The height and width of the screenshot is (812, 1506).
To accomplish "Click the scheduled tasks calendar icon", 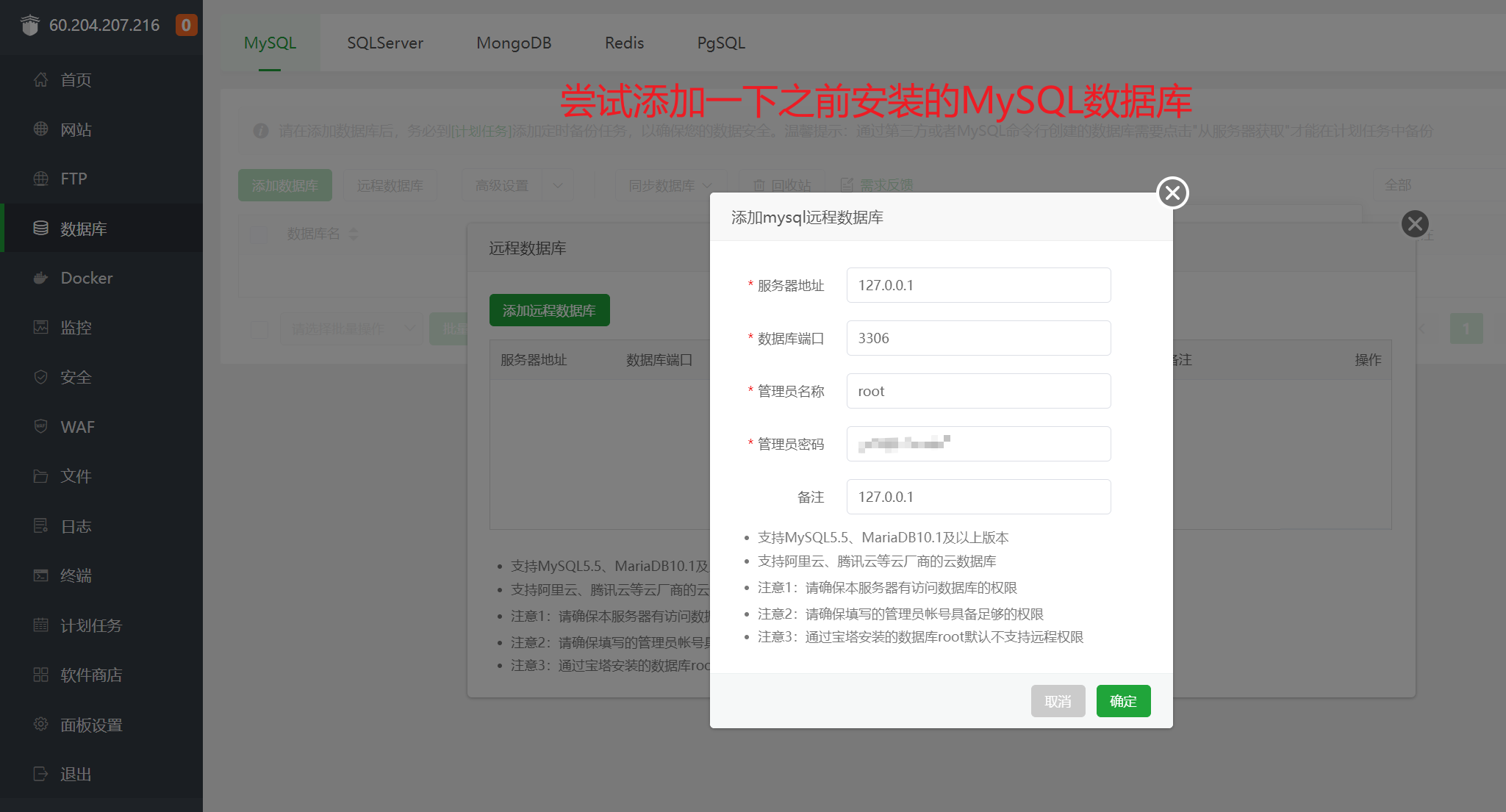I will [x=41, y=625].
